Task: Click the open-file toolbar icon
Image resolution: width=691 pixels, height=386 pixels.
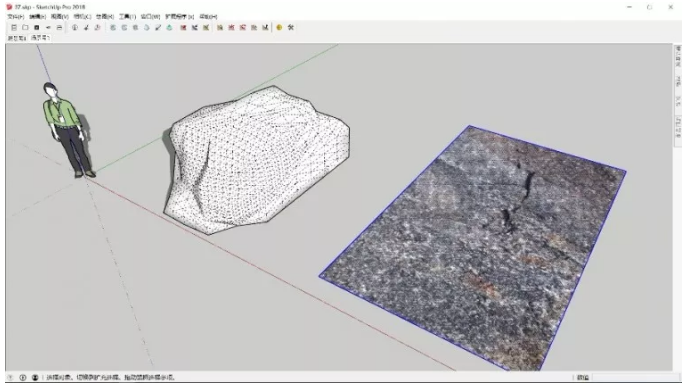Action: 26,27
